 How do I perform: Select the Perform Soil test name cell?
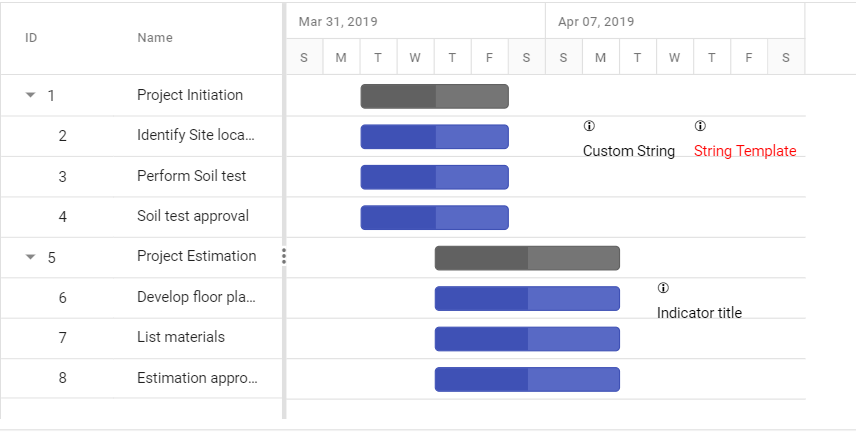192,176
